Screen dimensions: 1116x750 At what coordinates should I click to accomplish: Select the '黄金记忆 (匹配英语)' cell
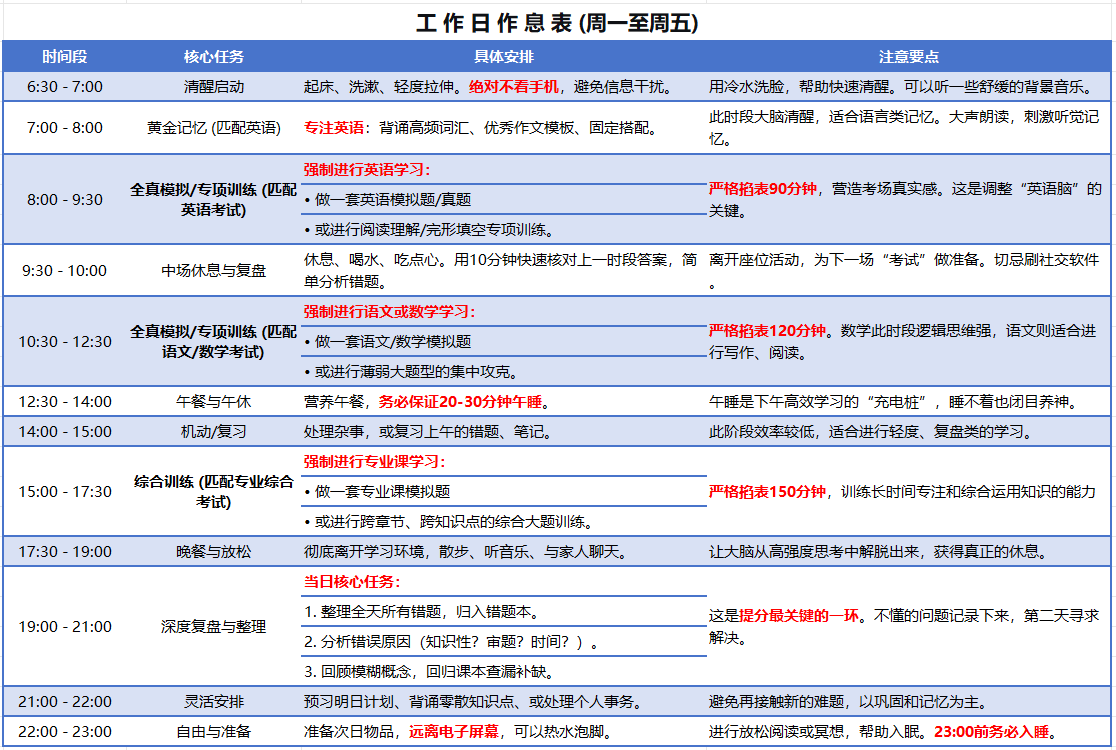(214, 128)
